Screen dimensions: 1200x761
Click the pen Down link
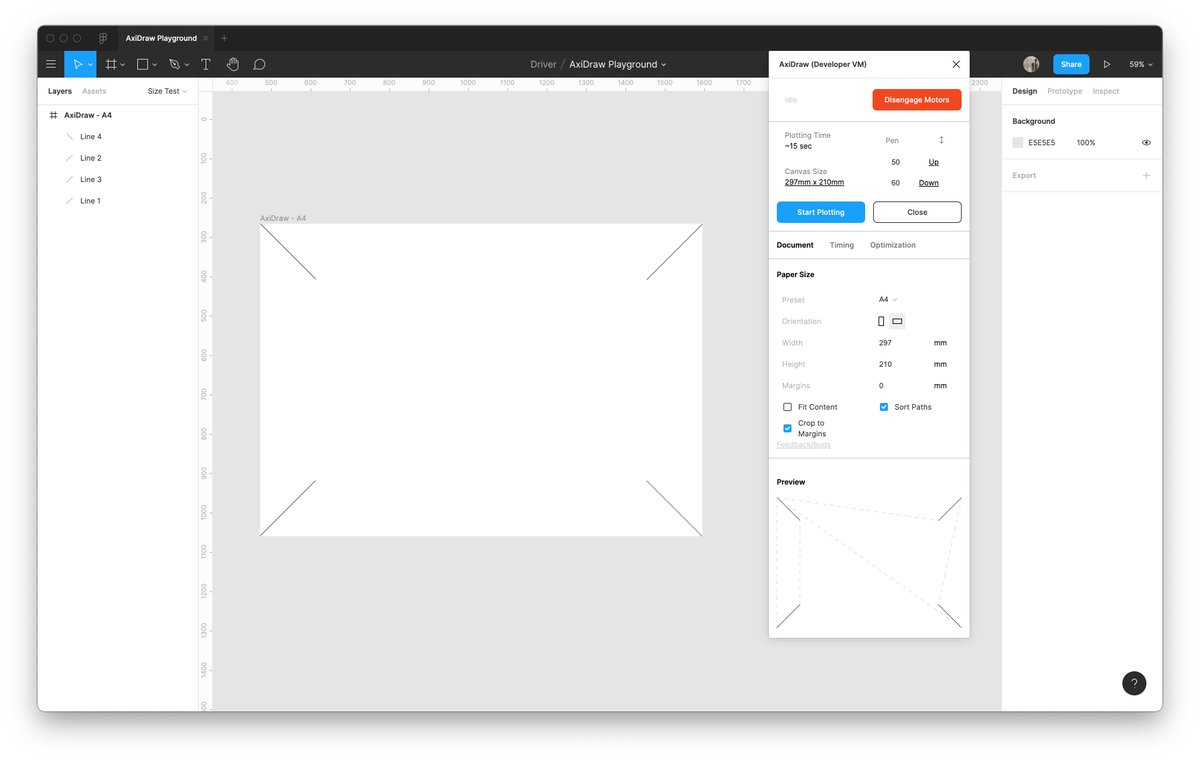[x=929, y=183]
